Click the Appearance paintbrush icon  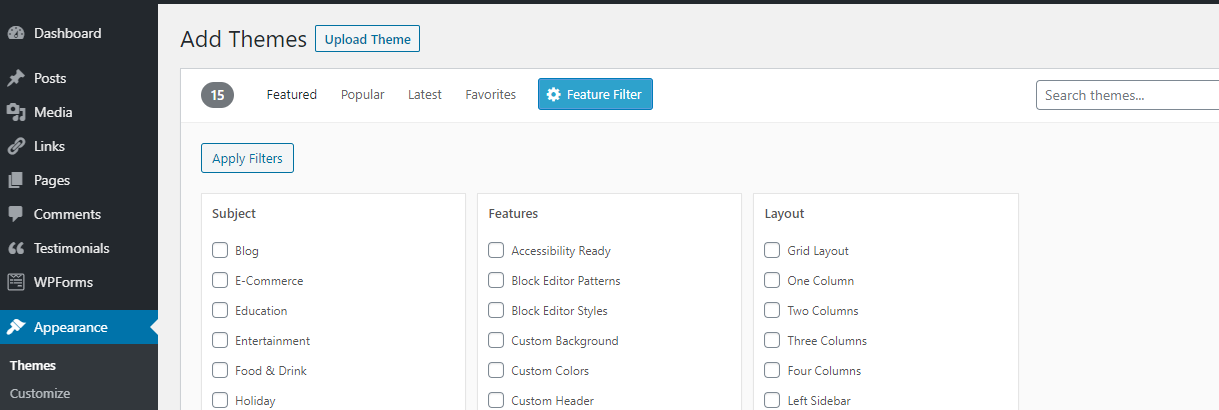[x=16, y=327]
